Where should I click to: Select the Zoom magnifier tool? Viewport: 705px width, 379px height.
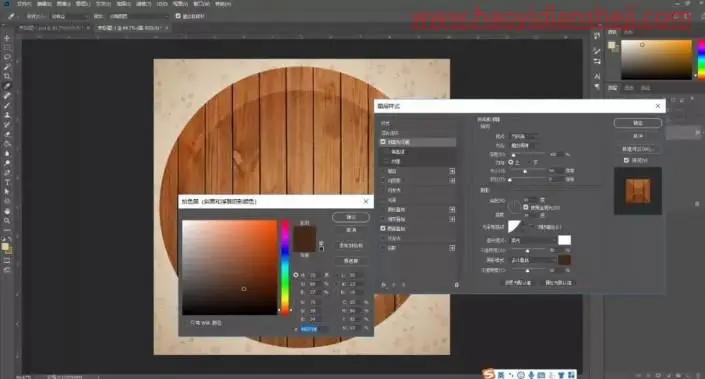pyautogui.click(x=7, y=221)
